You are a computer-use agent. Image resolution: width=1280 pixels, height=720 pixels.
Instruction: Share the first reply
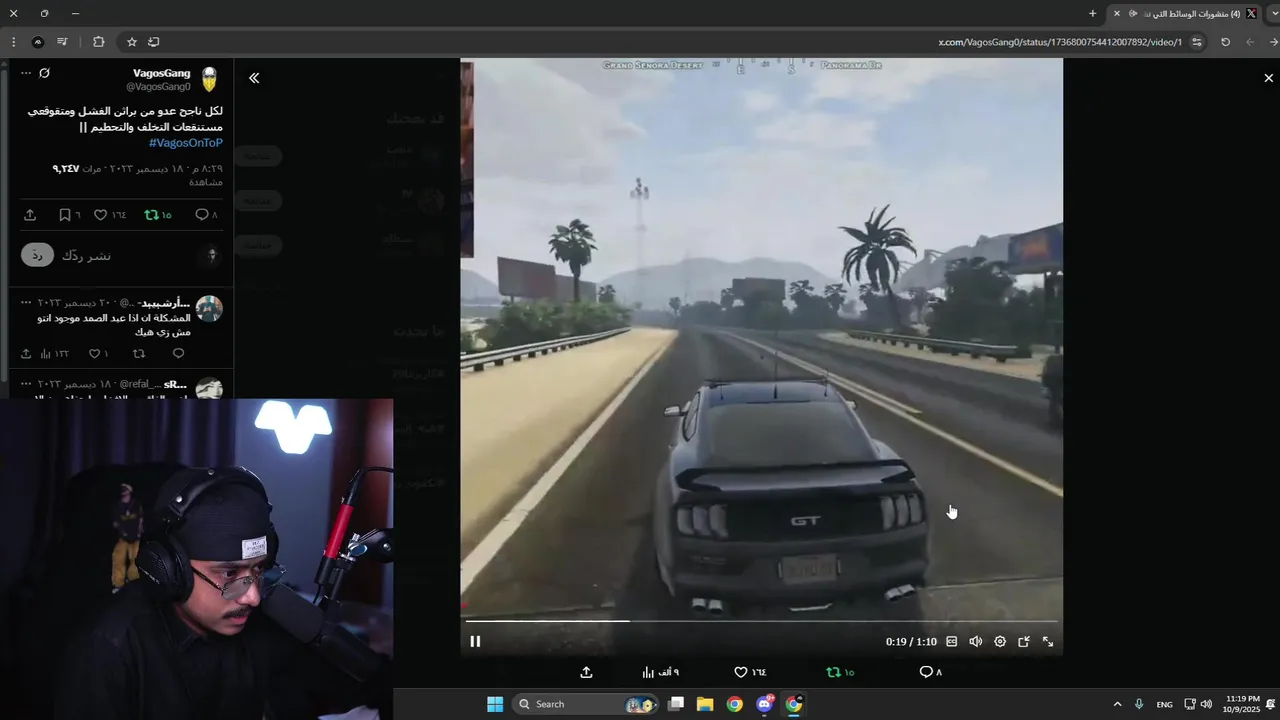point(26,354)
